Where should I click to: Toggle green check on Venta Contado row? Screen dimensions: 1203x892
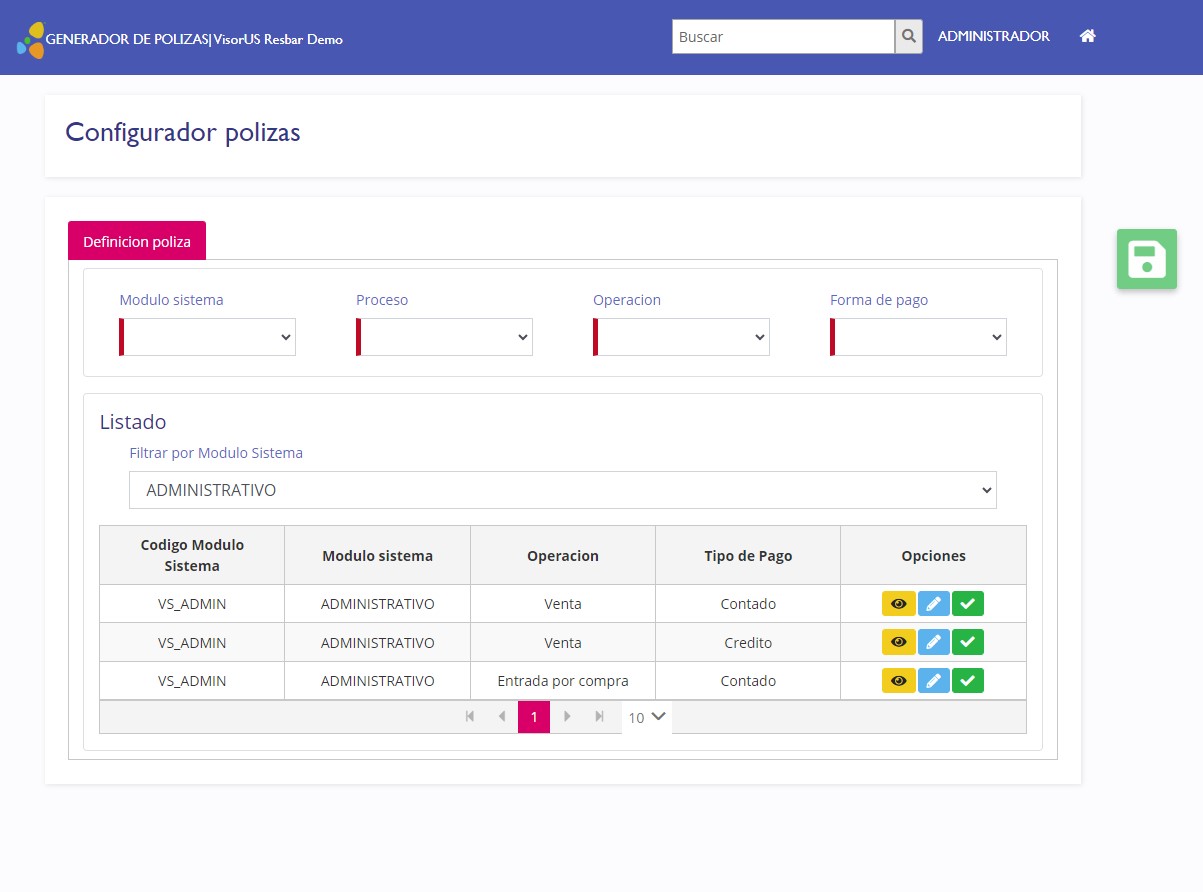967,604
